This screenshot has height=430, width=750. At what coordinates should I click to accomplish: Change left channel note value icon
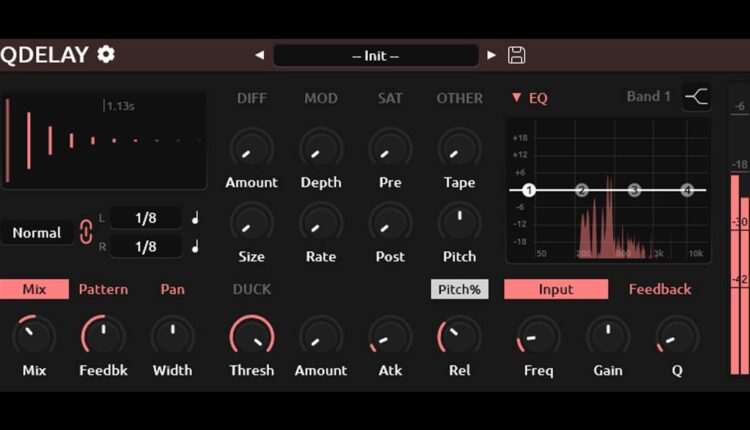pyautogui.click(x=195, y=218)
